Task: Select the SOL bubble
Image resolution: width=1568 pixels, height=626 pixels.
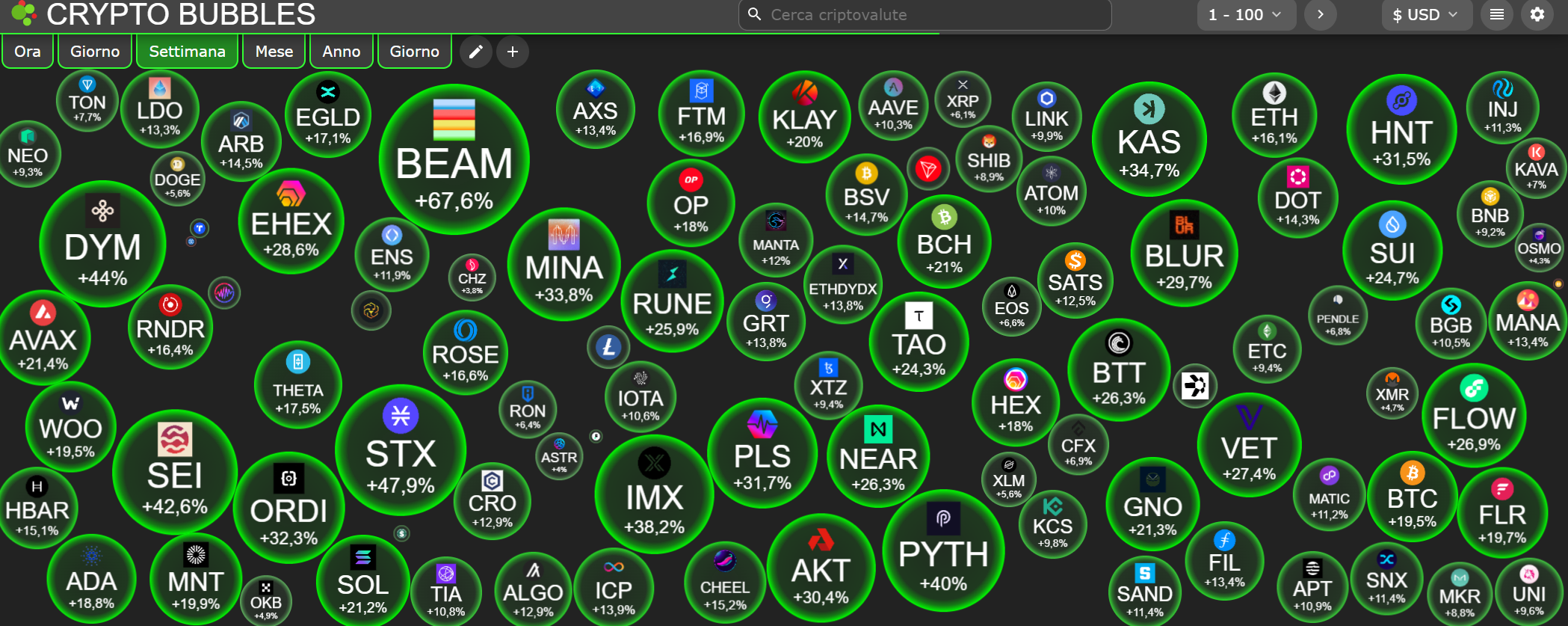Action: pos(362,581)
